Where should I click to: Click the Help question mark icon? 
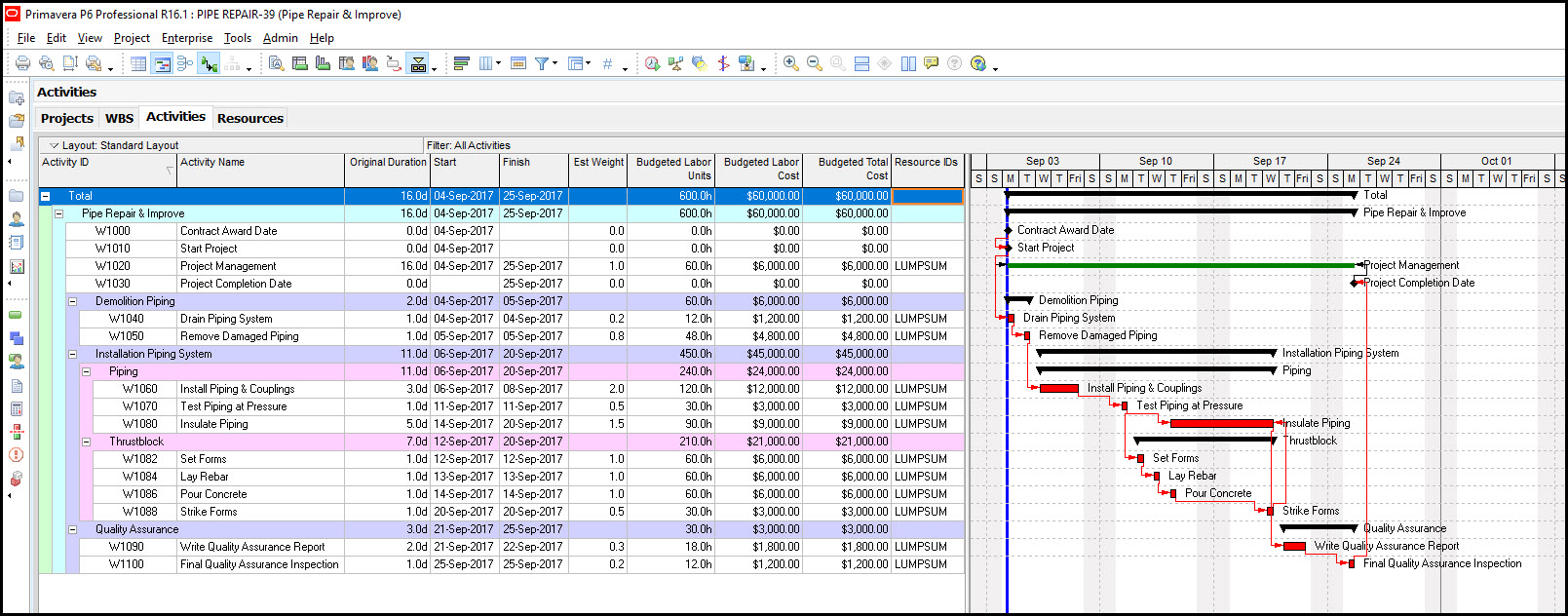point(978,63)
